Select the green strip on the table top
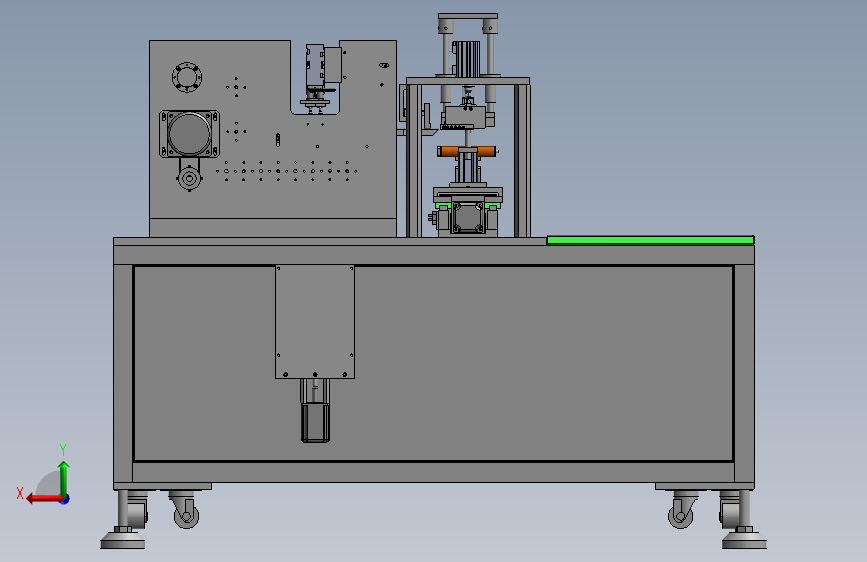The height and width of the screenshot is (562, 867). [650, 240]
